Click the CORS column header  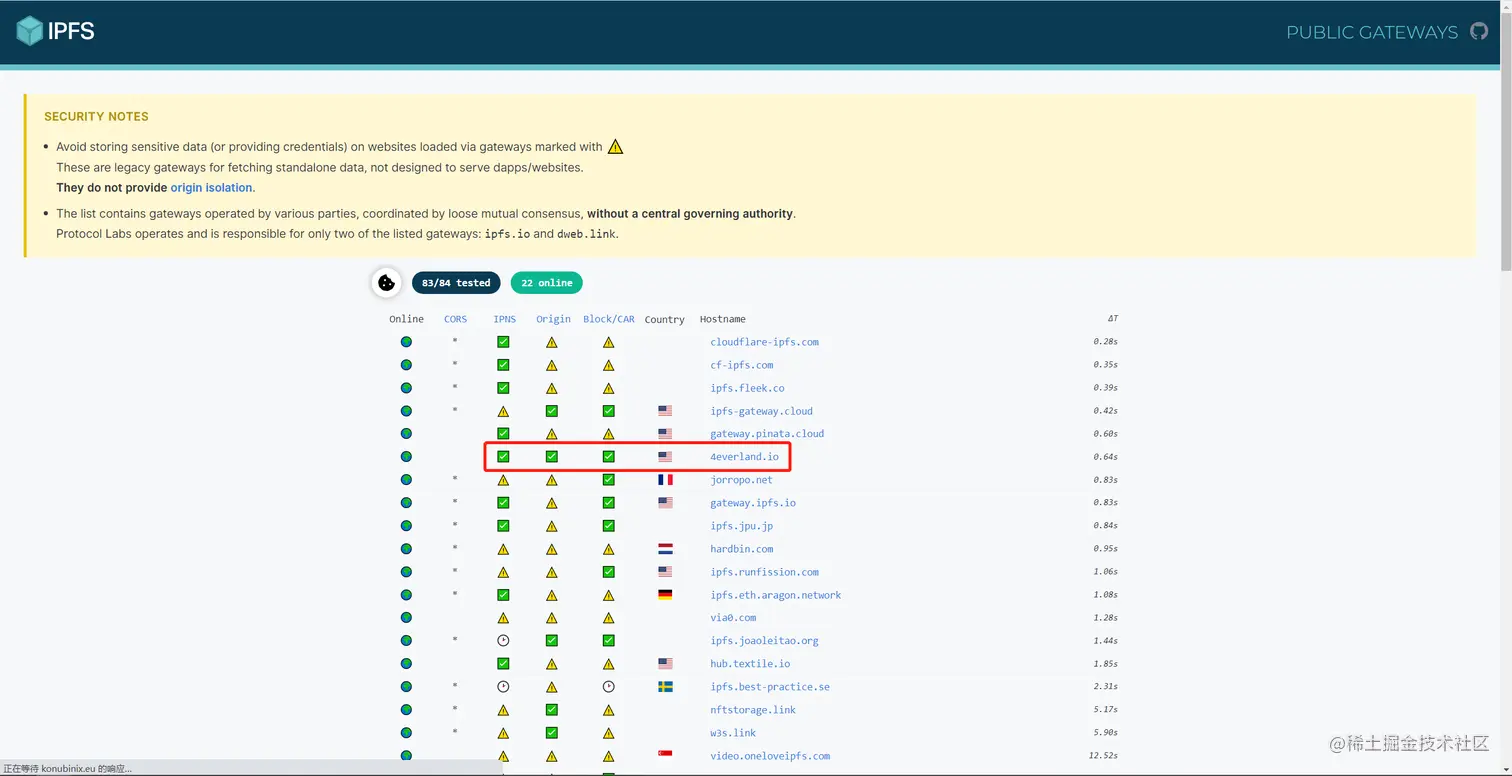click(x=455, y=319)
